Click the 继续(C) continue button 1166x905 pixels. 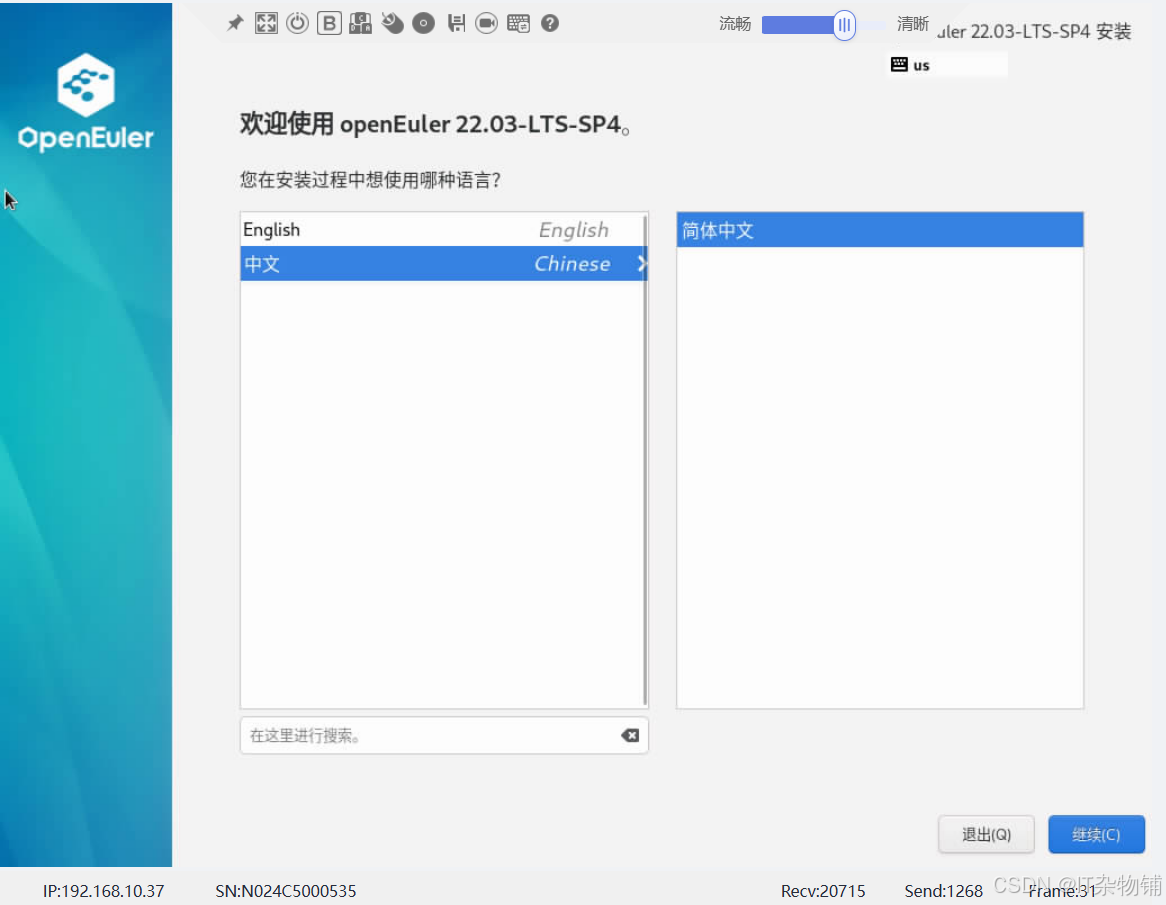pyautogui.click(x=1096, y=834)
